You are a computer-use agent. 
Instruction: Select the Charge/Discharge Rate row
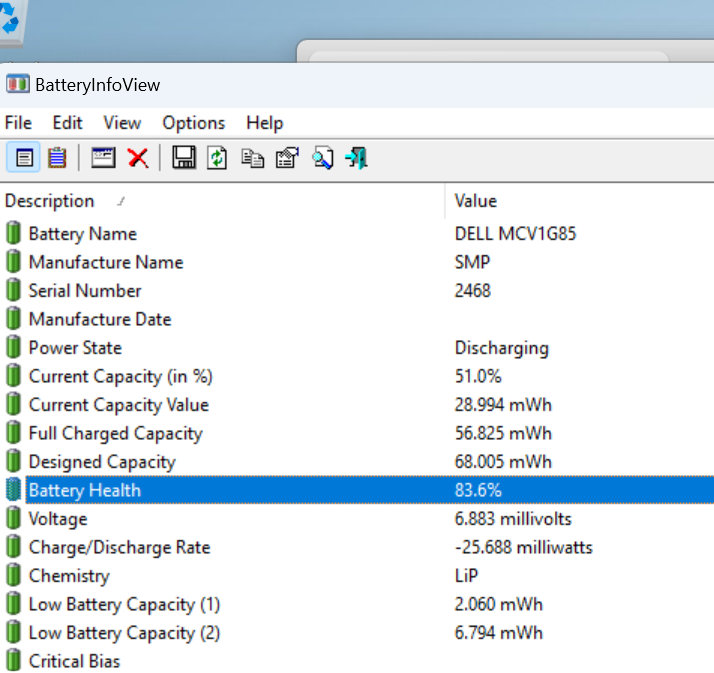point(357,547)
